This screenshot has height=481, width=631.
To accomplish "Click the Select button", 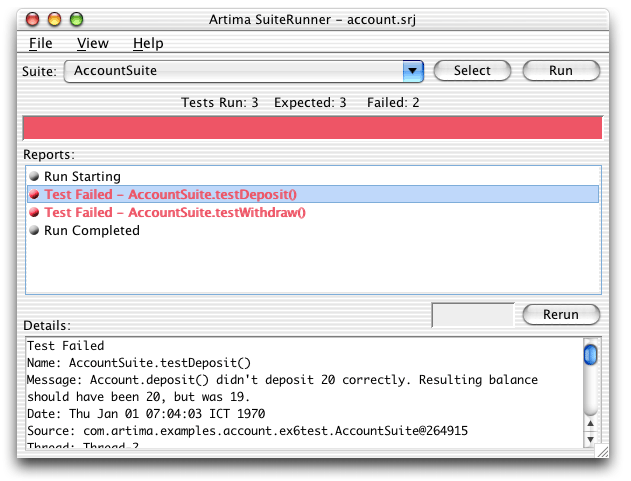I will (472, 71).
